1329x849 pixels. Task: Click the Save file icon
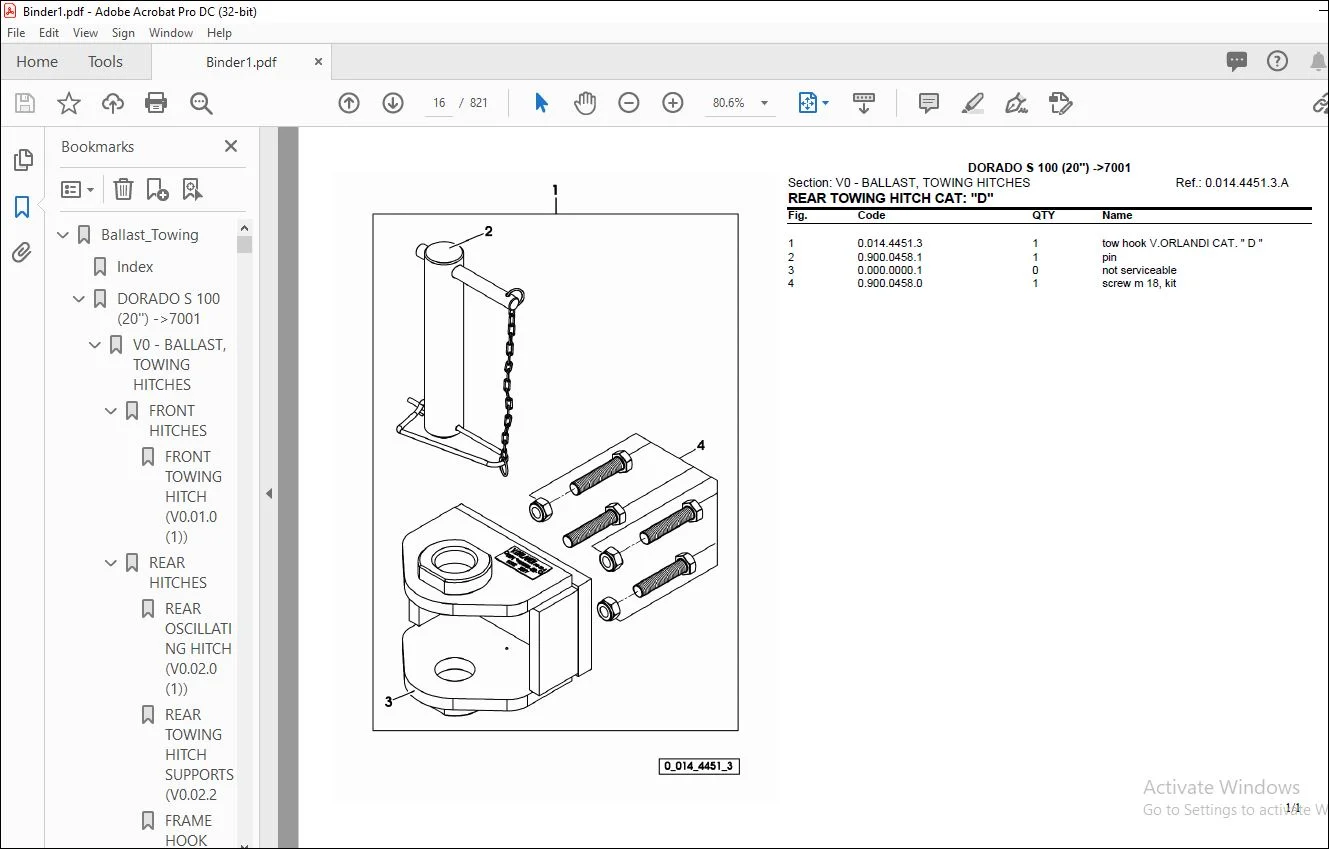tap(25, 103)
